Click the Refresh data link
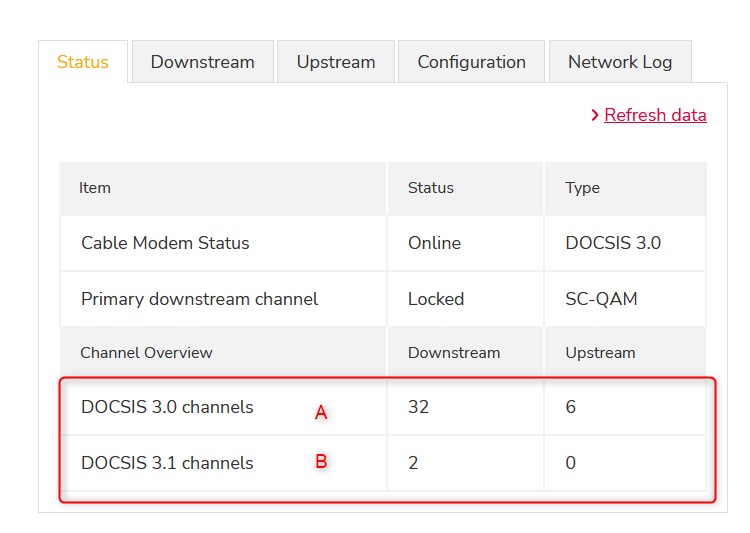The height and width of the screenshot is (533, 750). [655, 115]
